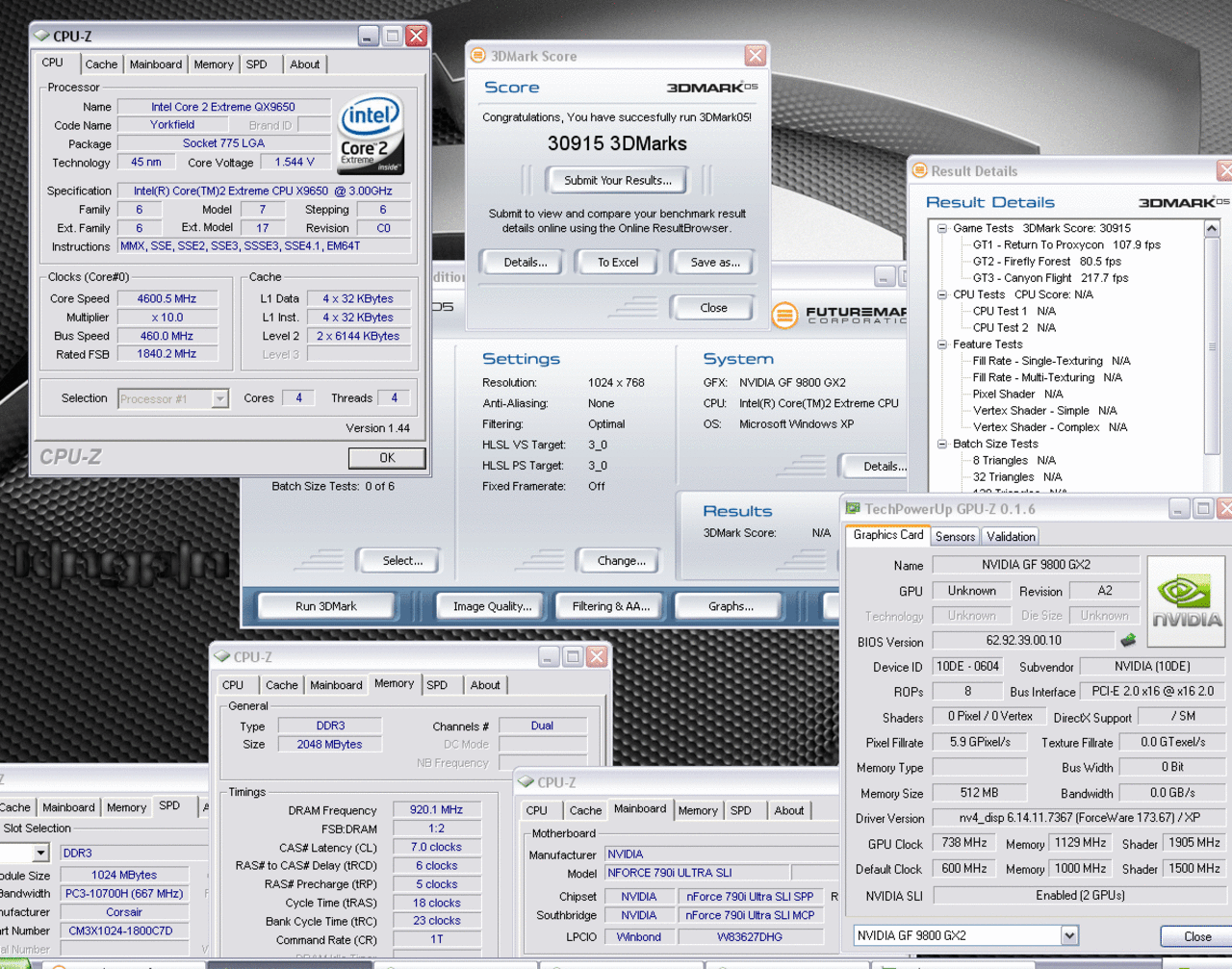Open the Image Quality settings button
1232x969 pixels.
click(x=492, y=606)
